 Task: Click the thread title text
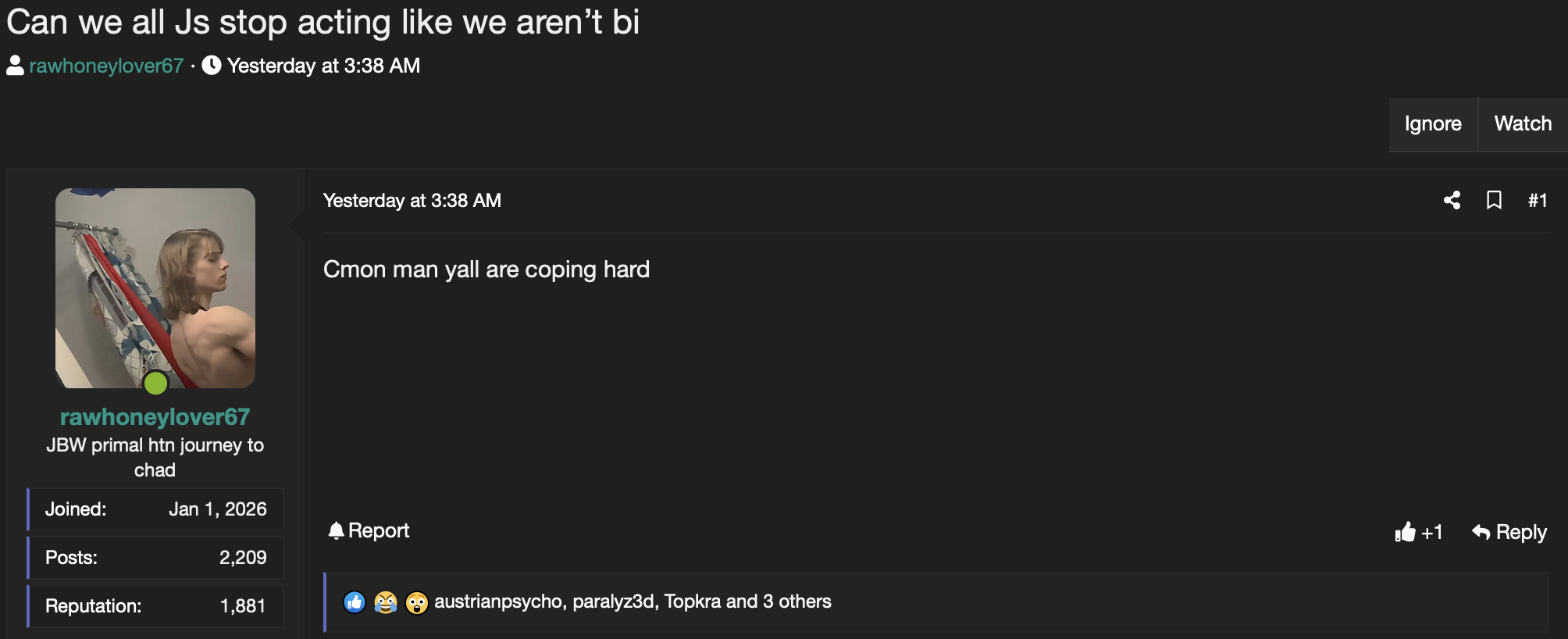(x=323, y=22)
